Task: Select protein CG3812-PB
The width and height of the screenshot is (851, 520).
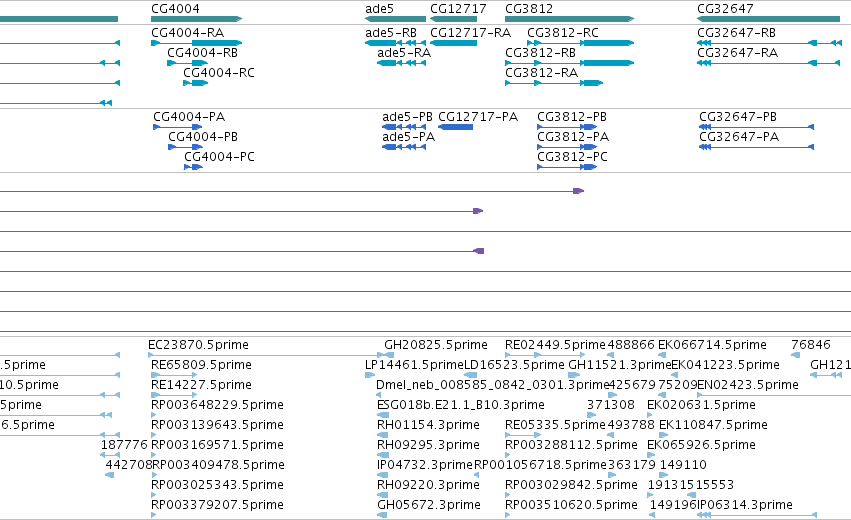Action: click(x=572, y=117)
